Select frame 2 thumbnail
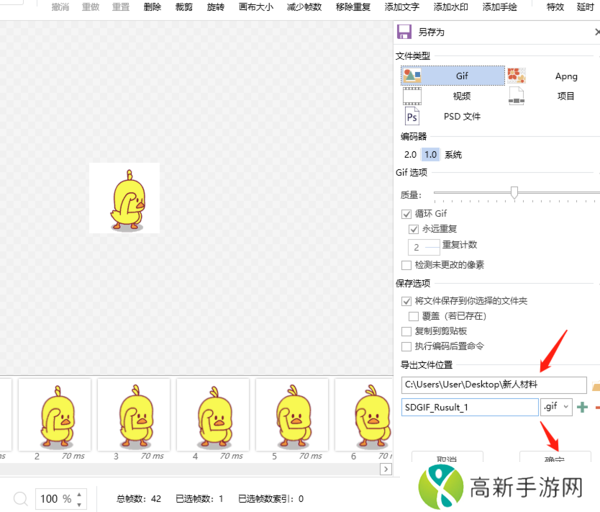The height and width of the screenshot is (512, 600). coord(55,415)
